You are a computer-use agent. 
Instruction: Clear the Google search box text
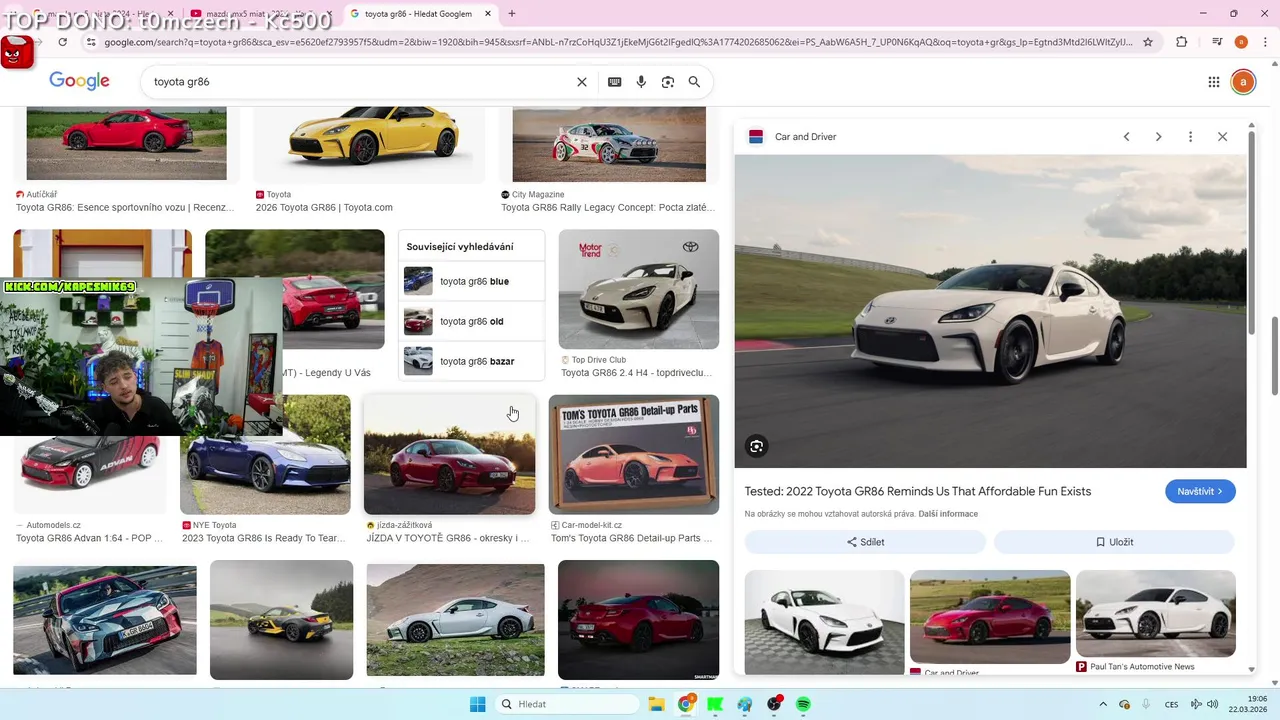coord(582,82)
